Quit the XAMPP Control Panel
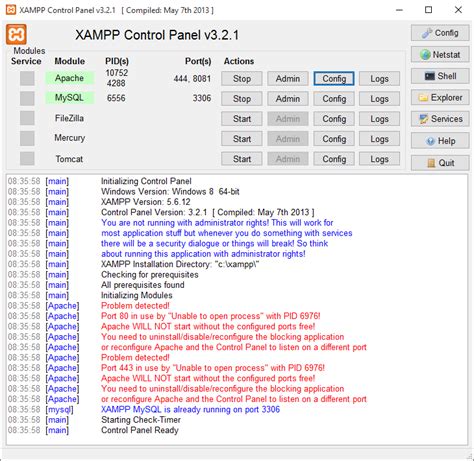Screen dimensions: 474x461 pos(440,163)
